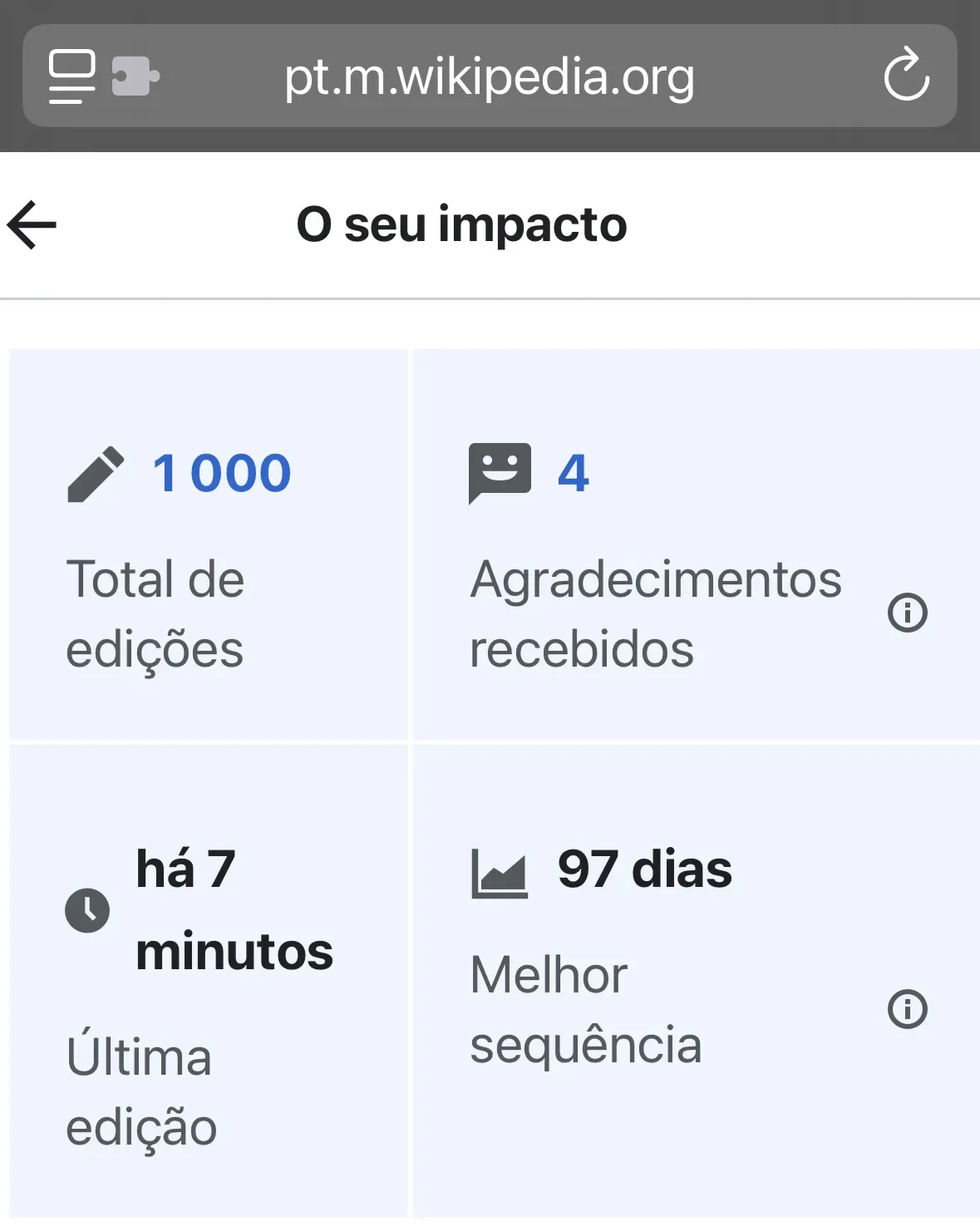The image size is (980, 1231).
Task: Tap the 'Total de edições' label
Action: (x=155, y=614)
